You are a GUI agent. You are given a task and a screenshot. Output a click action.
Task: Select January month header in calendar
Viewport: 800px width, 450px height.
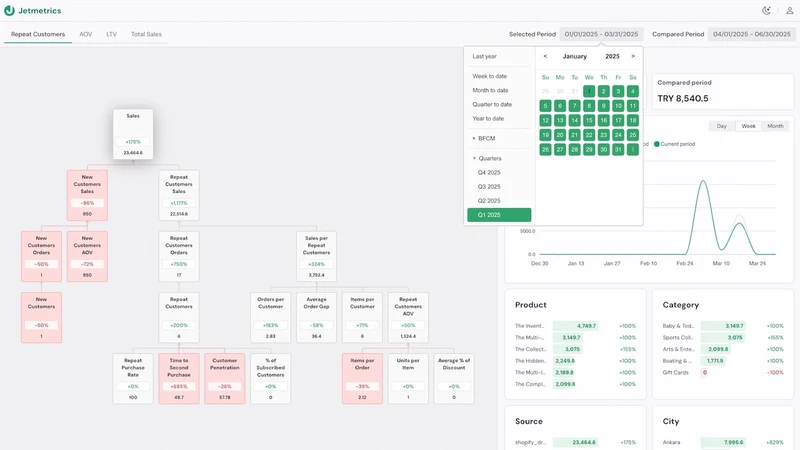coord(574,56)
